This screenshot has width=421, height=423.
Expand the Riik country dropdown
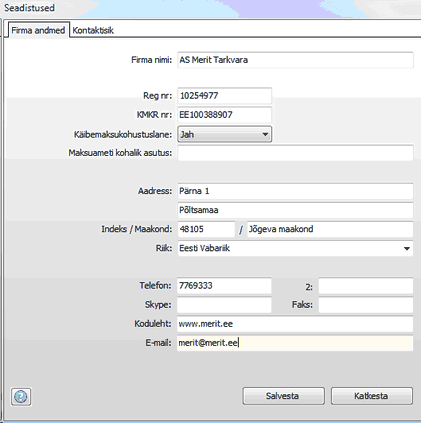(295, 248)
